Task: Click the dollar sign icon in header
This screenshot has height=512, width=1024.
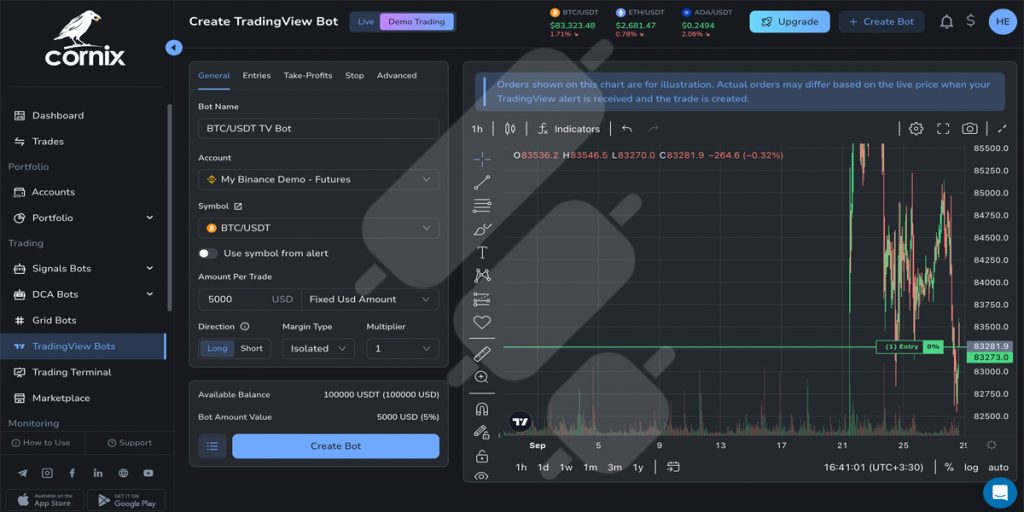Action: tap(970, 21)
